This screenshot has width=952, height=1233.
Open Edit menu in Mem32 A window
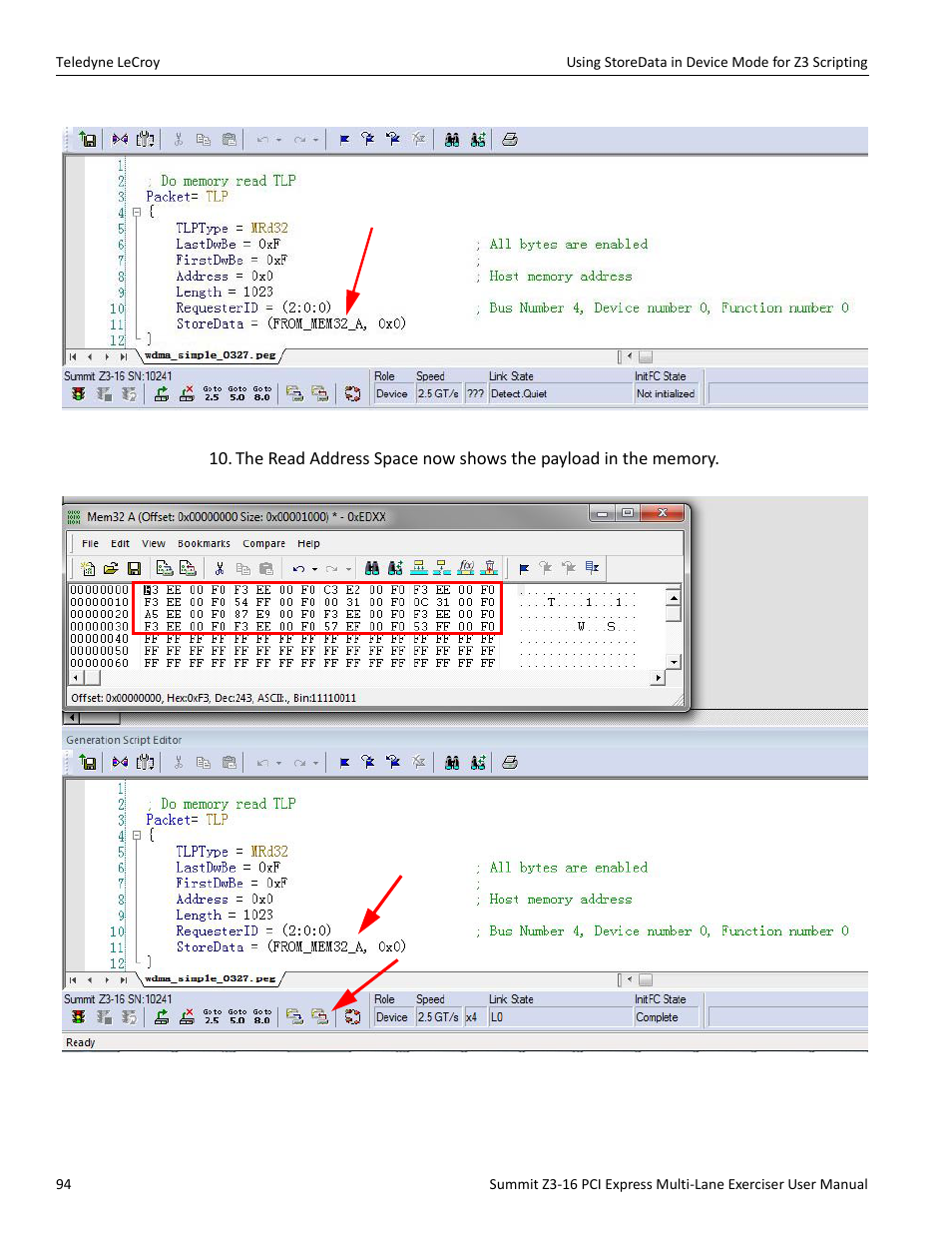(x=120, y=544)
